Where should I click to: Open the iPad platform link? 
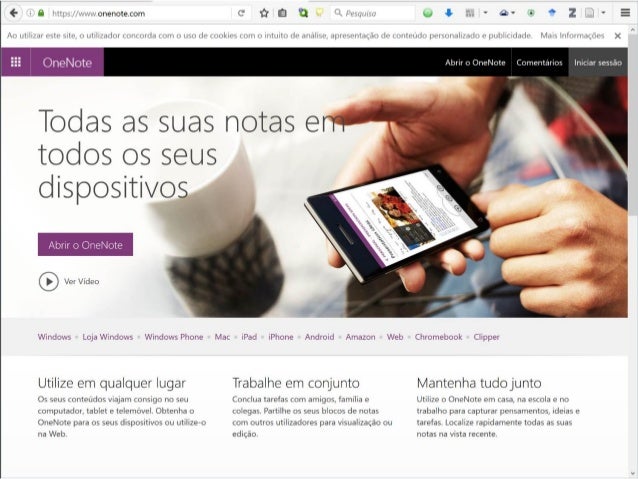[x=249, y=337]
